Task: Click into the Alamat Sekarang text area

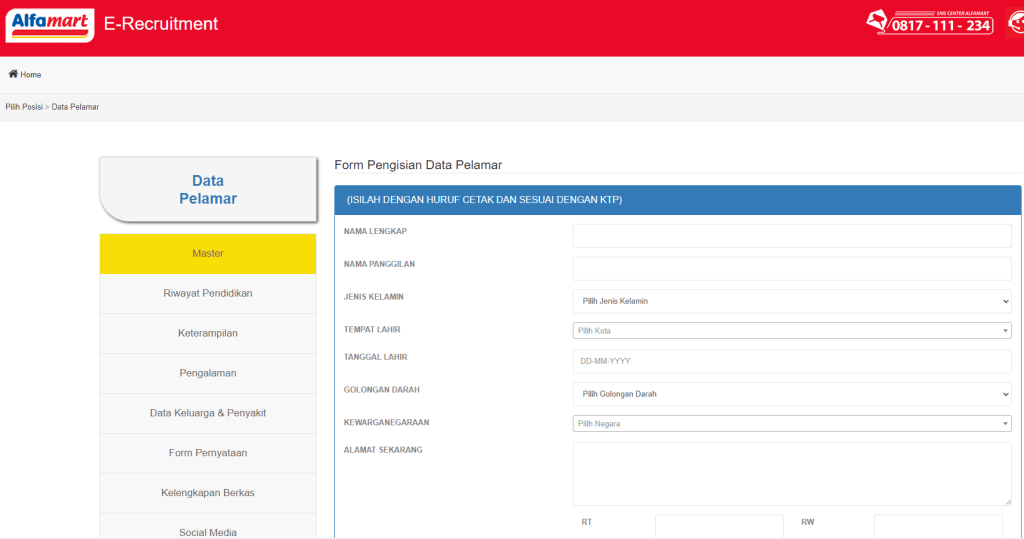Action: [792, 474]
